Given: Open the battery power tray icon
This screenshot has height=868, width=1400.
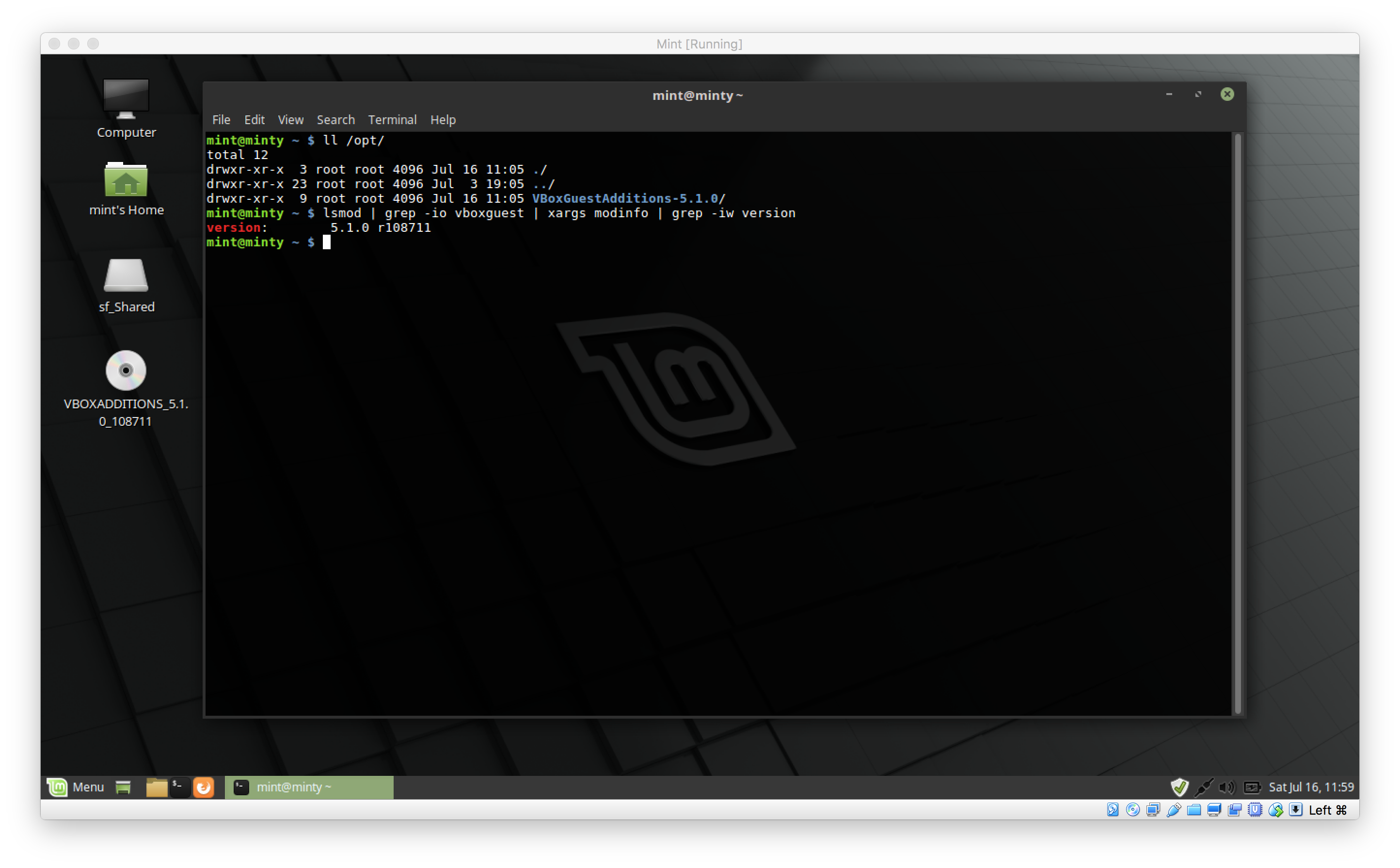Looking at the screenshot, I should [1252, 787].
